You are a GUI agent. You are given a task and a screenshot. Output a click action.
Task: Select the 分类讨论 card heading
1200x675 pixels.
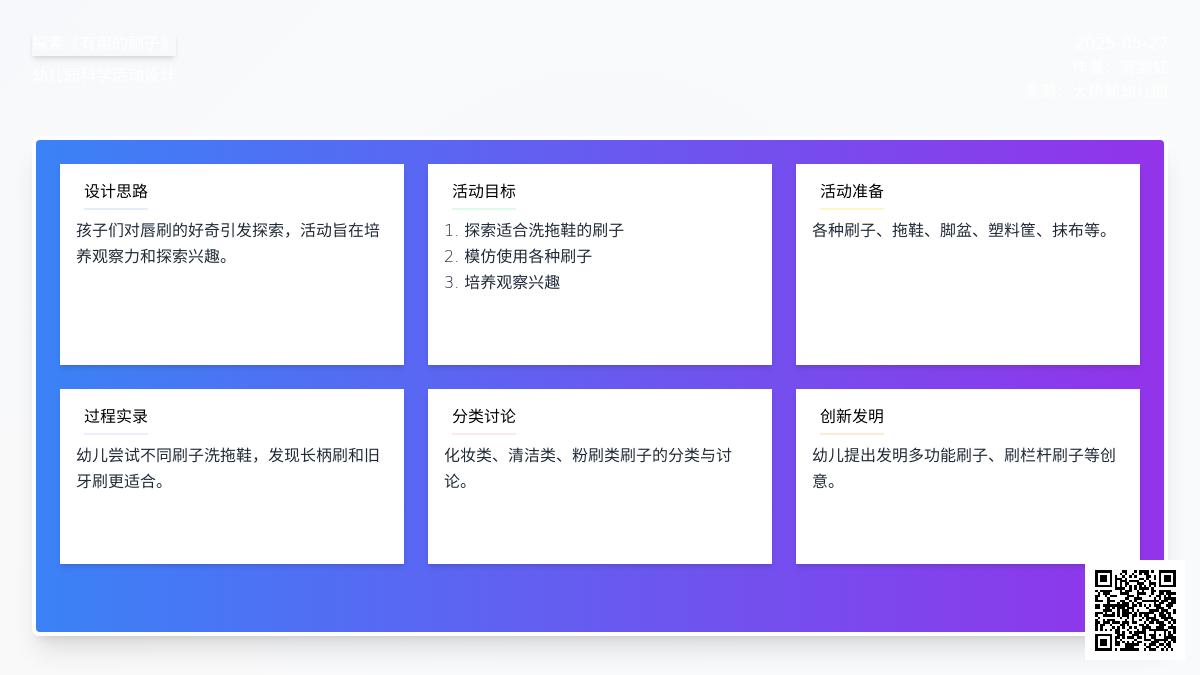click(x=484, y=416)
